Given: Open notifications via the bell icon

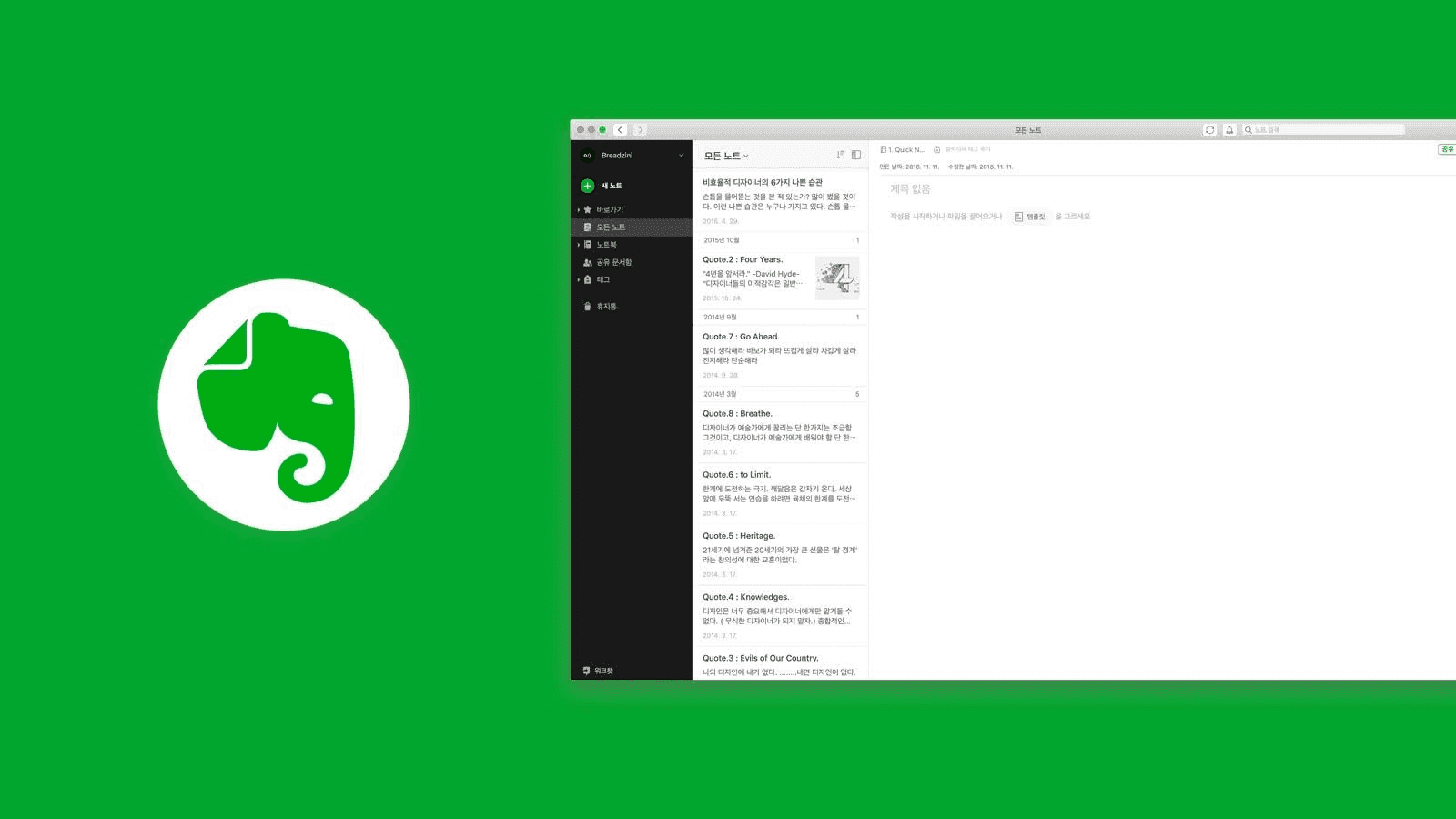Looking at the screenshot, I should [1229, 130].
